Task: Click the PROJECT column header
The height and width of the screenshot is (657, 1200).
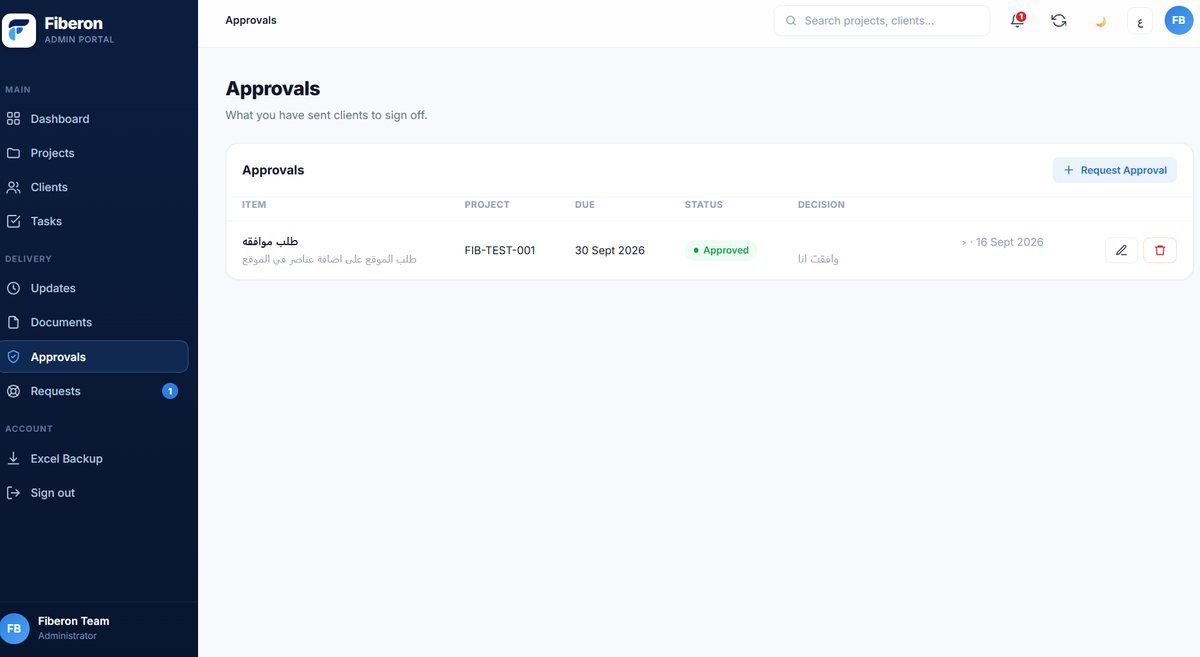Action: 487,205
